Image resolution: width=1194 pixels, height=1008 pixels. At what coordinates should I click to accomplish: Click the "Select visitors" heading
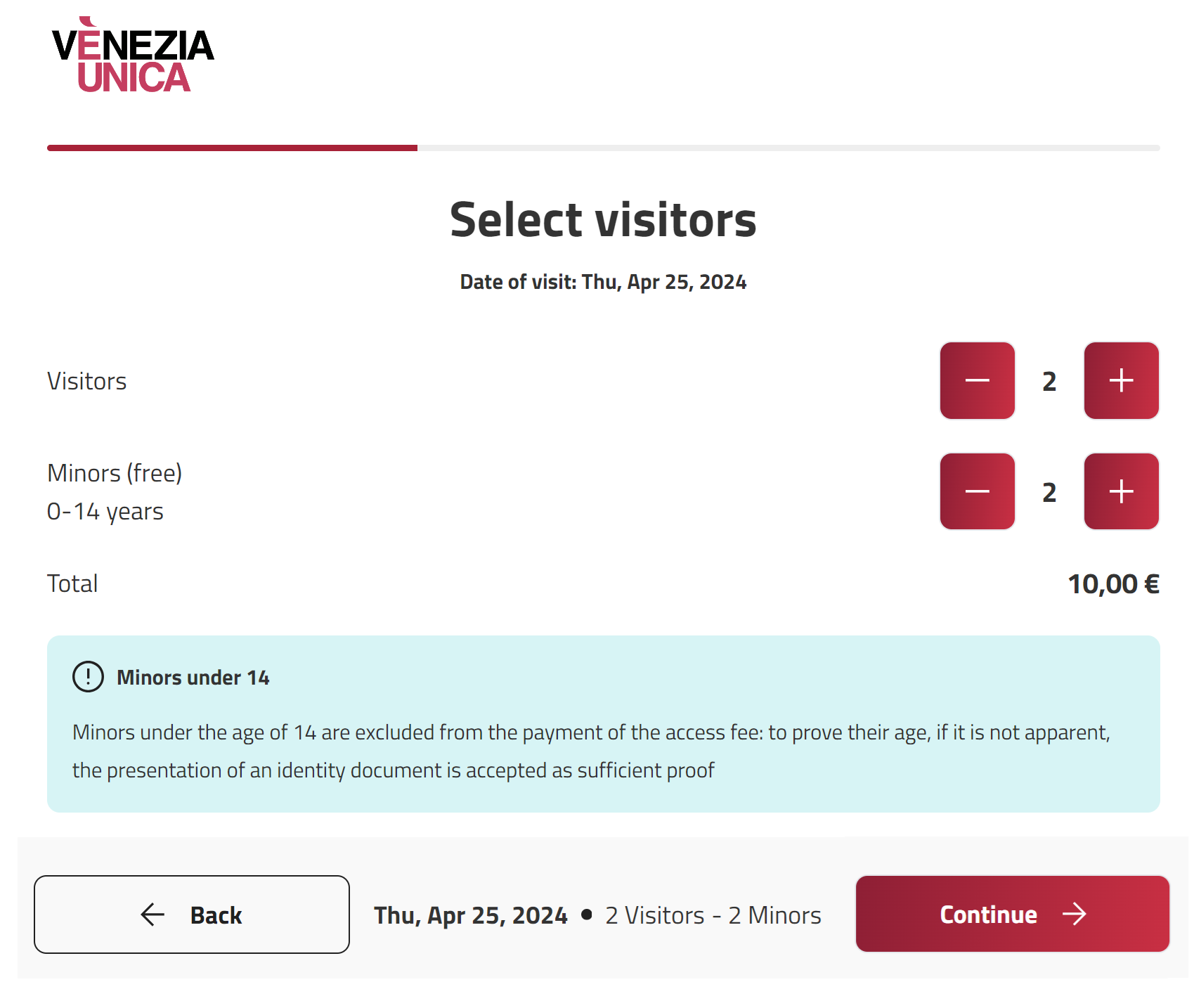click(x=603, y=220)
